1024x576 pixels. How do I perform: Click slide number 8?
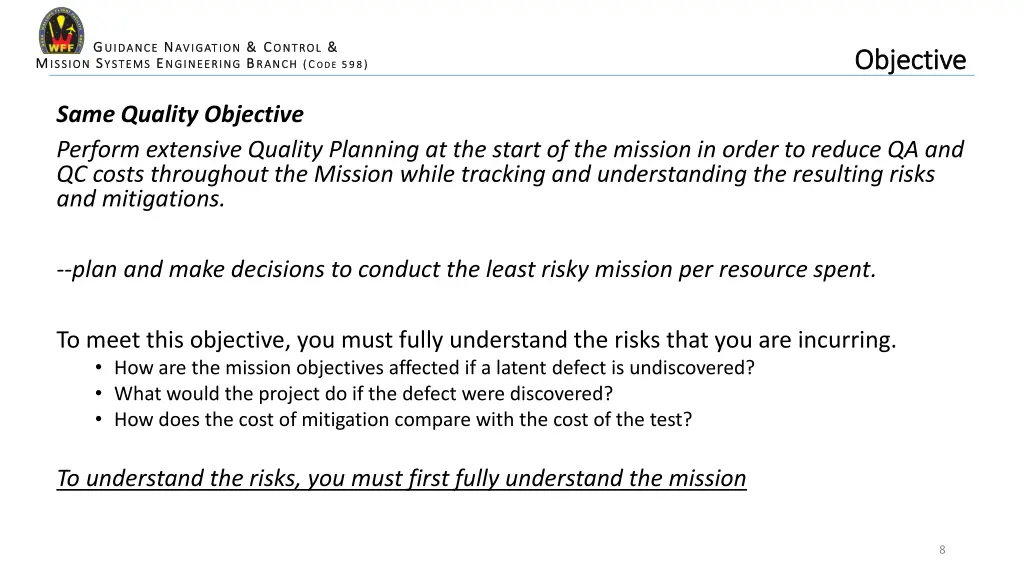click(x=942, y=550)
